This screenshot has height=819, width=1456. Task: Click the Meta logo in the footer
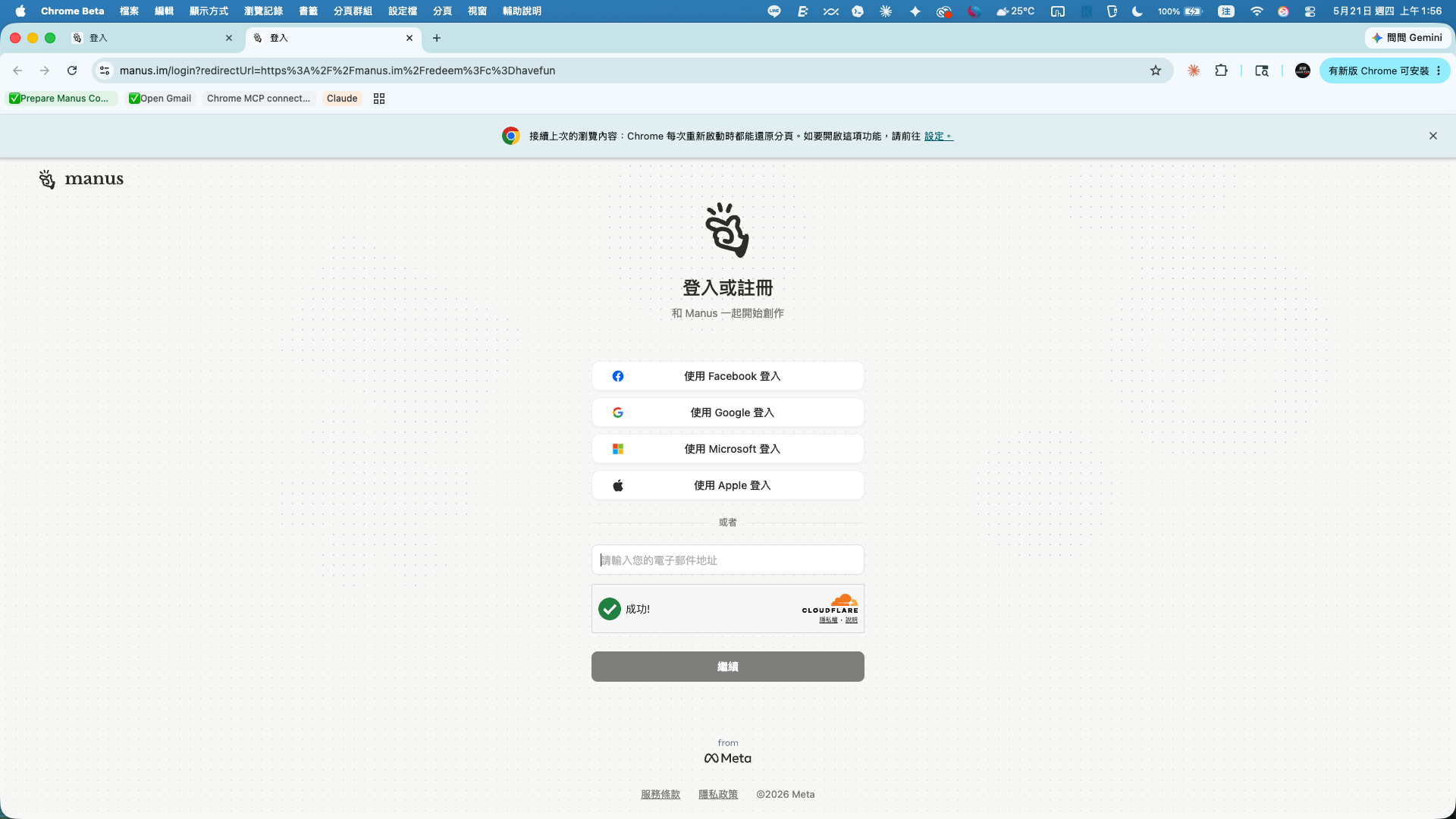click(728, 758)
